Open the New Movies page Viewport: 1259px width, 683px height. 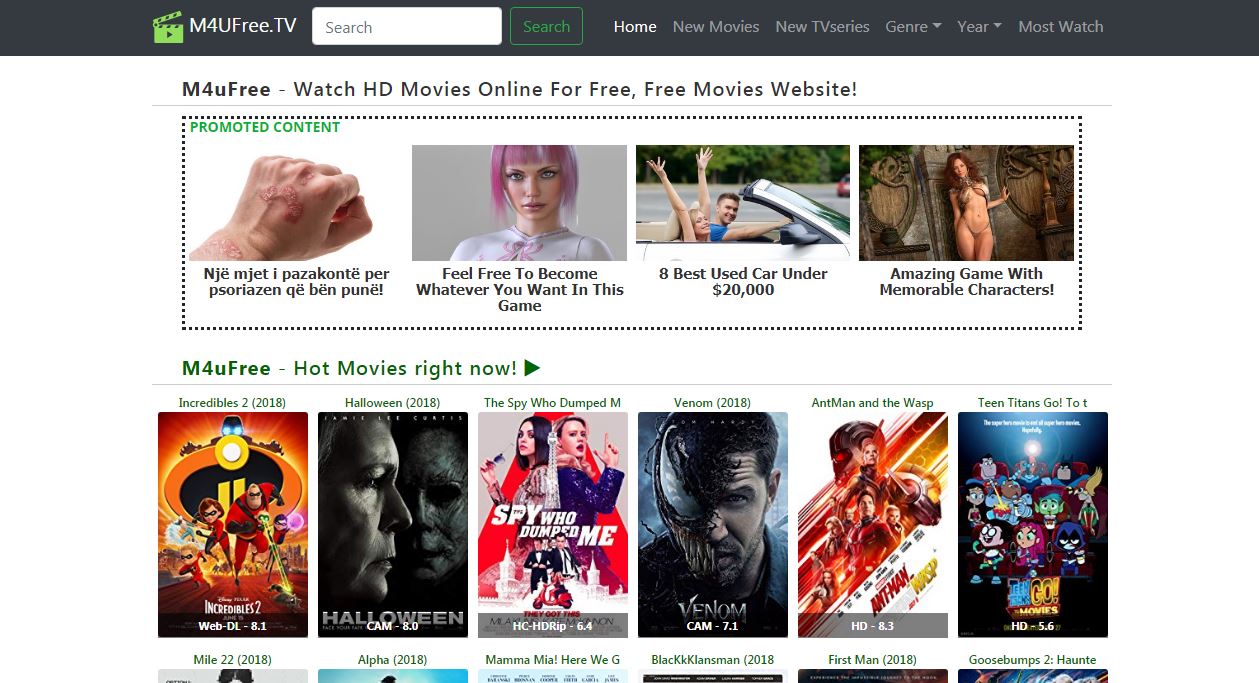[716, 27]
